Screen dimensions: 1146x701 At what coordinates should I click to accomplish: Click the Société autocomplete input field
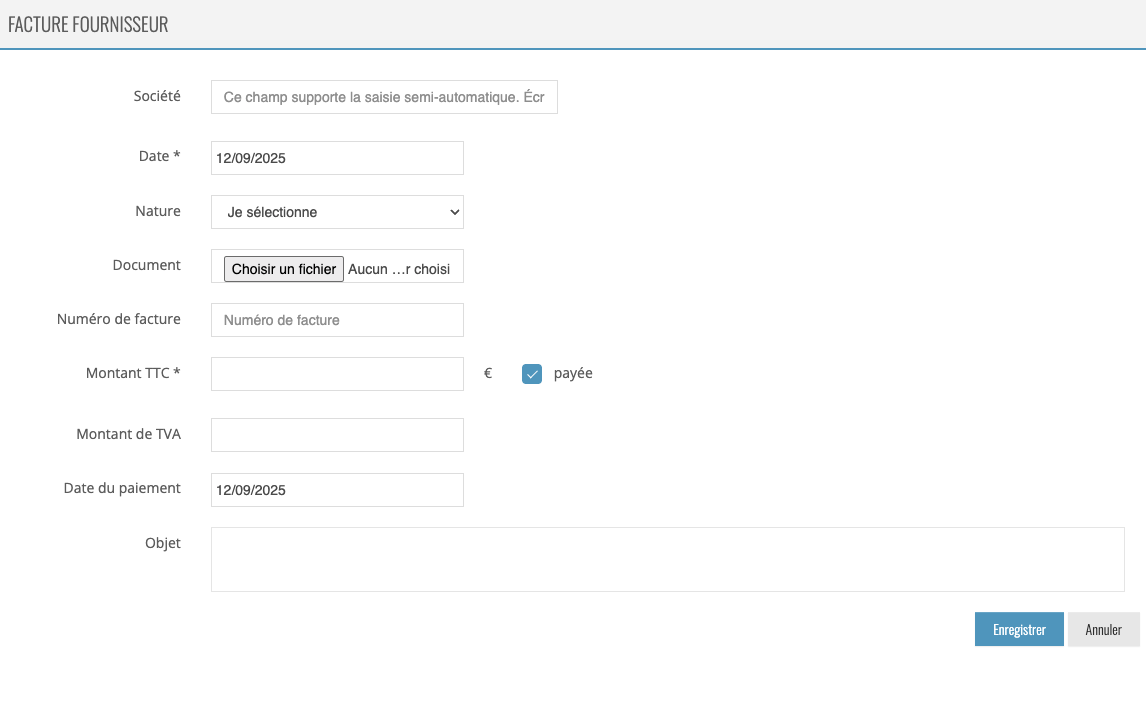tap(384, 97)
